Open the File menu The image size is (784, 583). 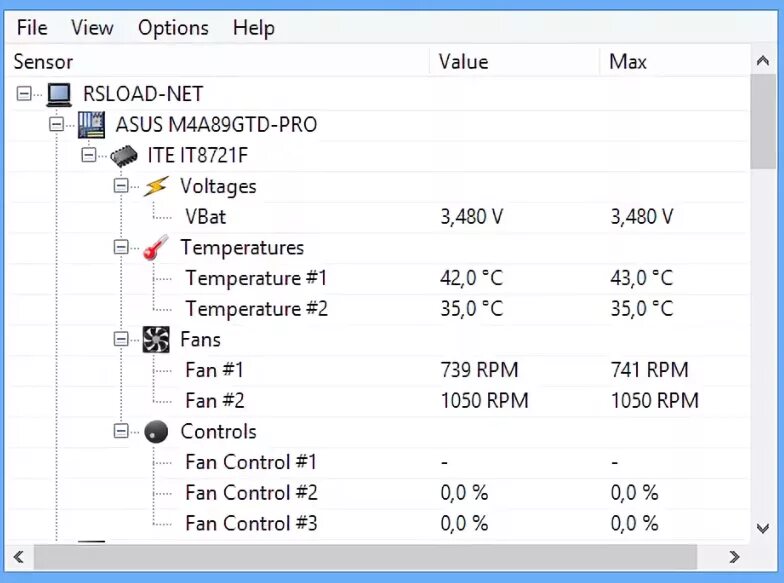click(32, 27)
